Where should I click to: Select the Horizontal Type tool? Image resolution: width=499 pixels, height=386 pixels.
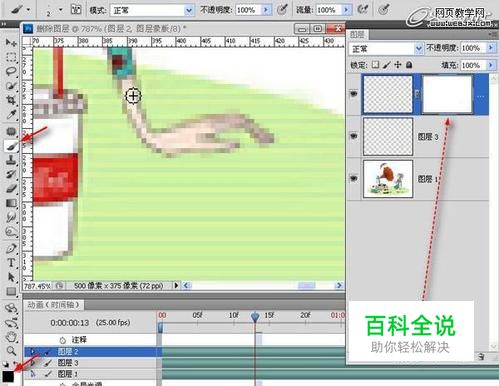tap(11, 263)
